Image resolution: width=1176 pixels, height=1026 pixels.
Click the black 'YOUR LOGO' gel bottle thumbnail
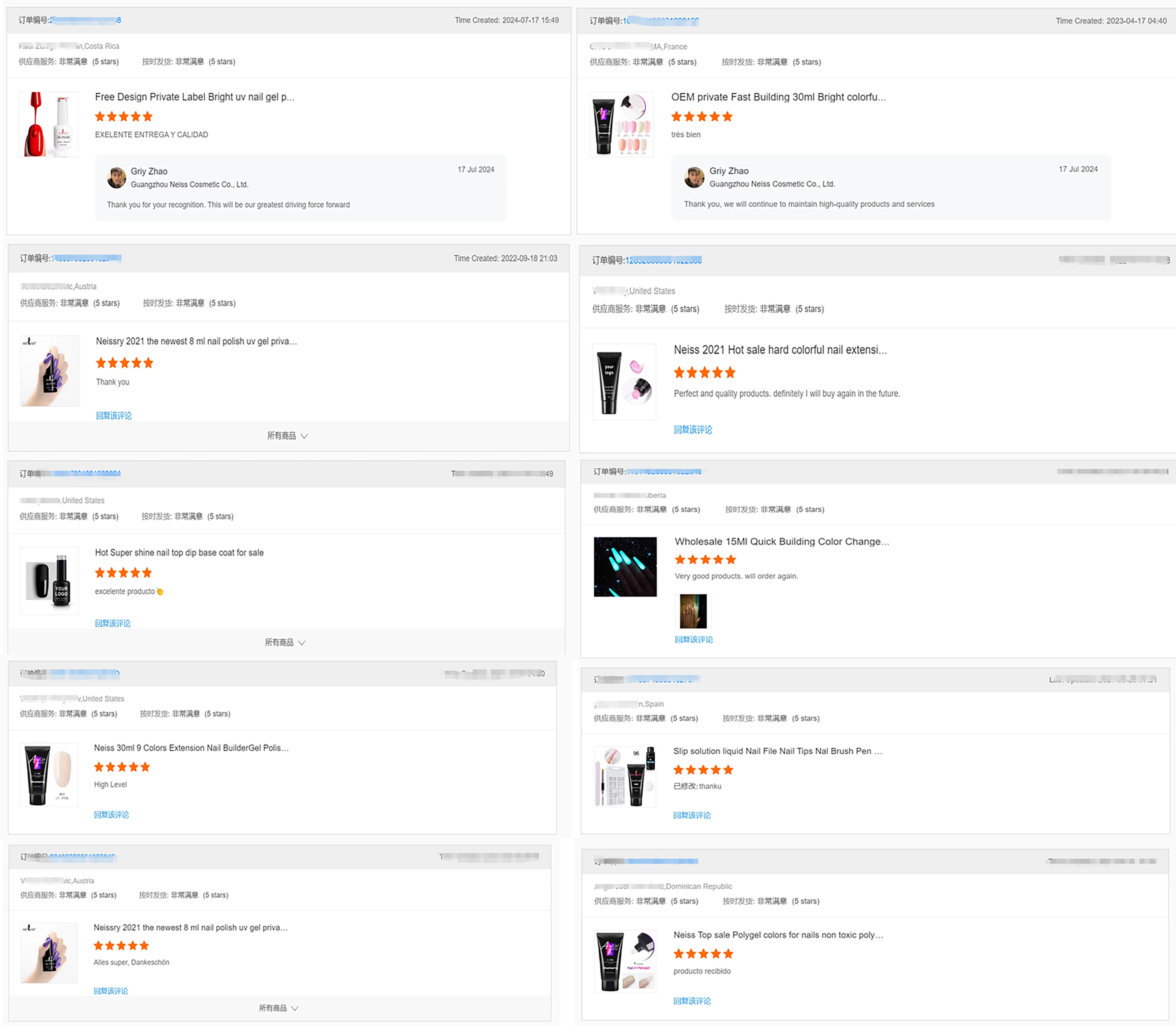49,581
